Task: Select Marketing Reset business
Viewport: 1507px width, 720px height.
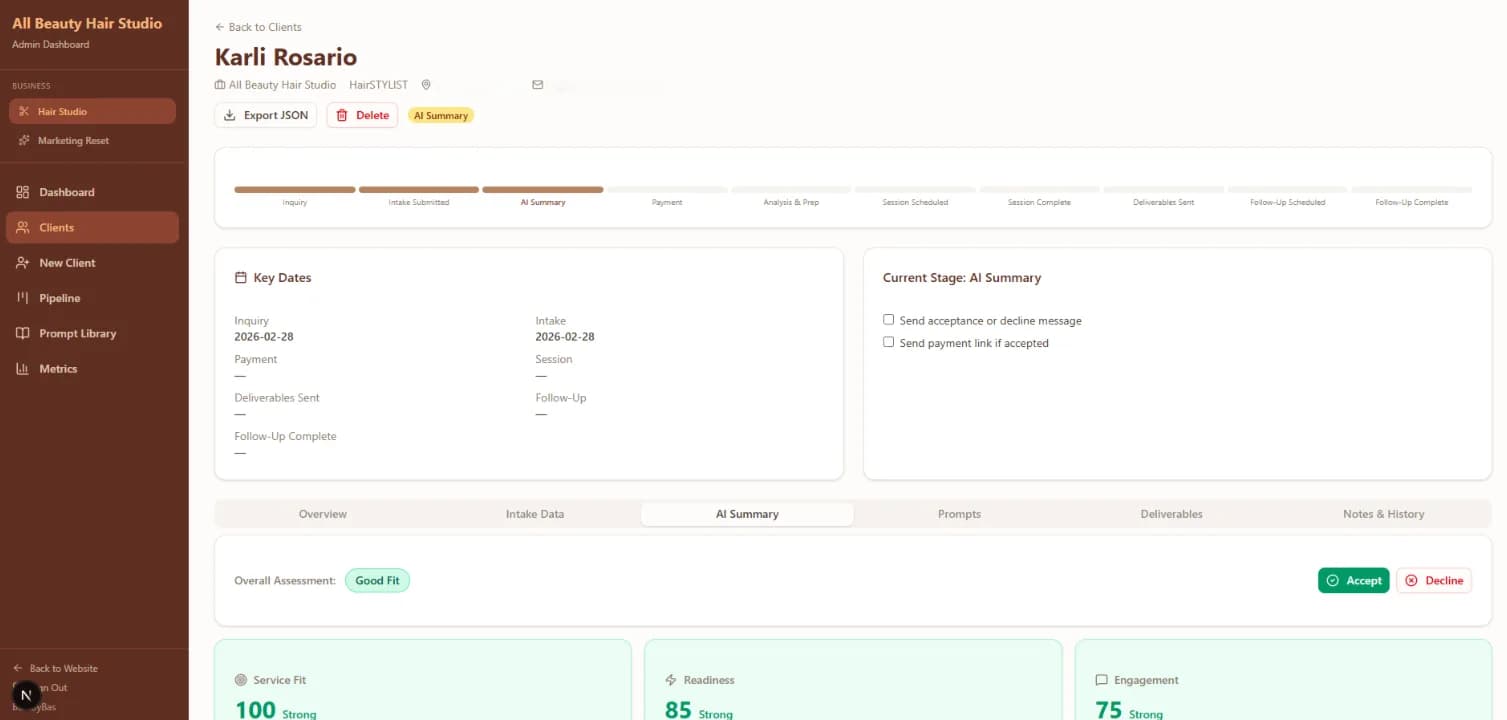Action: pyautogui.click(x=73, y=141)
